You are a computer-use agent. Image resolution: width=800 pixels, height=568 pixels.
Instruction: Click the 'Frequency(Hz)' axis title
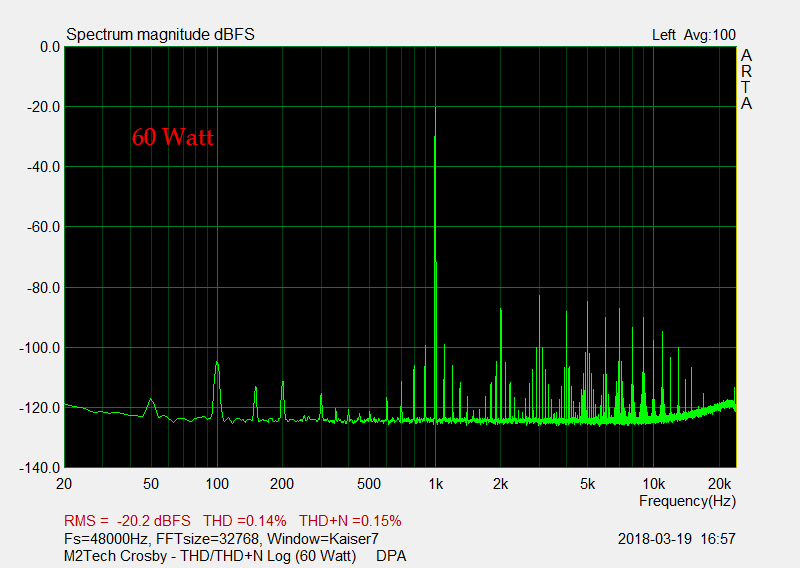click(x=687, y=501)
